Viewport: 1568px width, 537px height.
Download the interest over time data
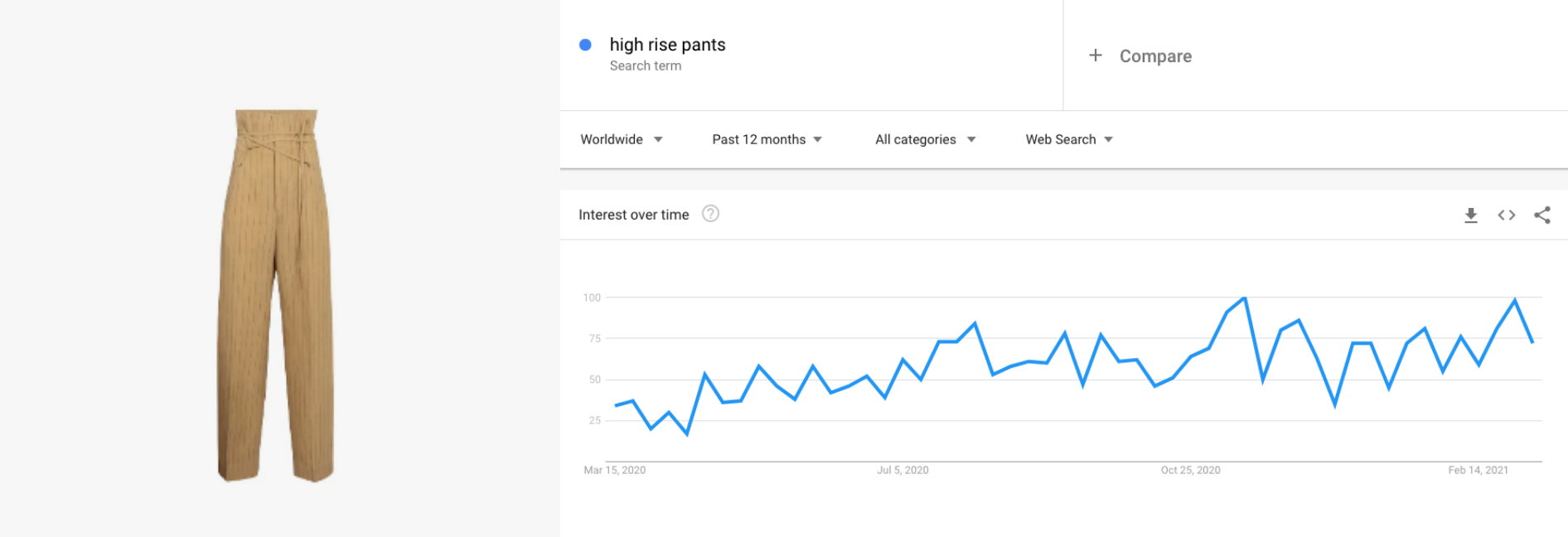pyautogui.click(x=1471, y=215)
